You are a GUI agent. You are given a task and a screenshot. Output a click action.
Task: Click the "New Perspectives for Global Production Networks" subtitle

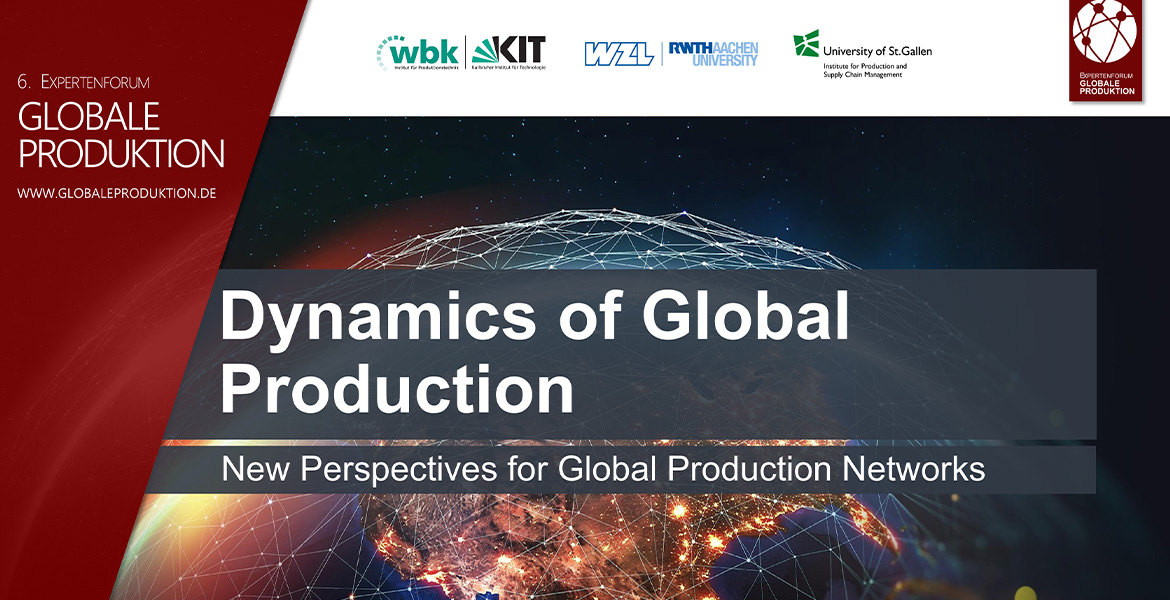point(603,469)
